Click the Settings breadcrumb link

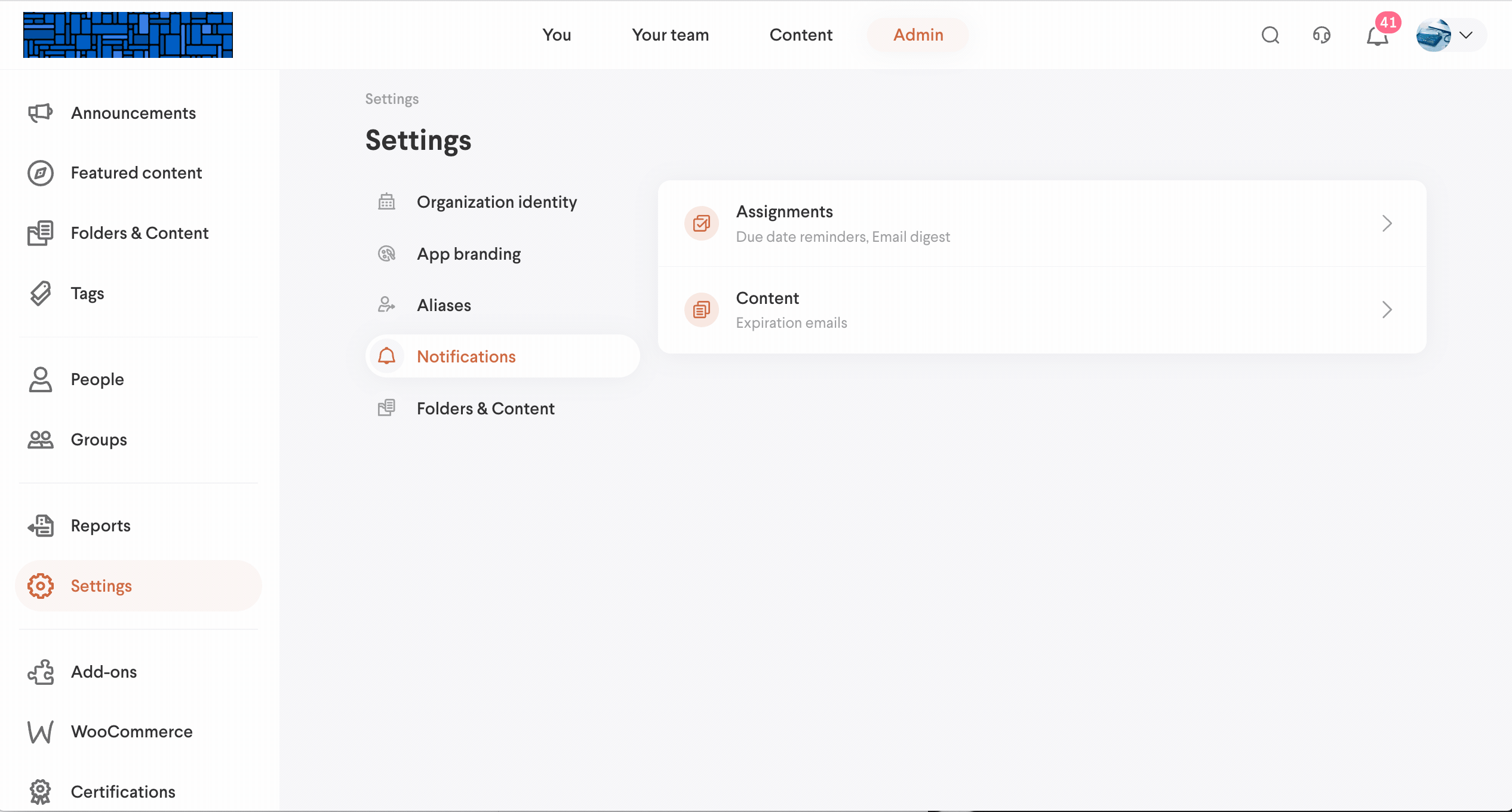point(392,99)
